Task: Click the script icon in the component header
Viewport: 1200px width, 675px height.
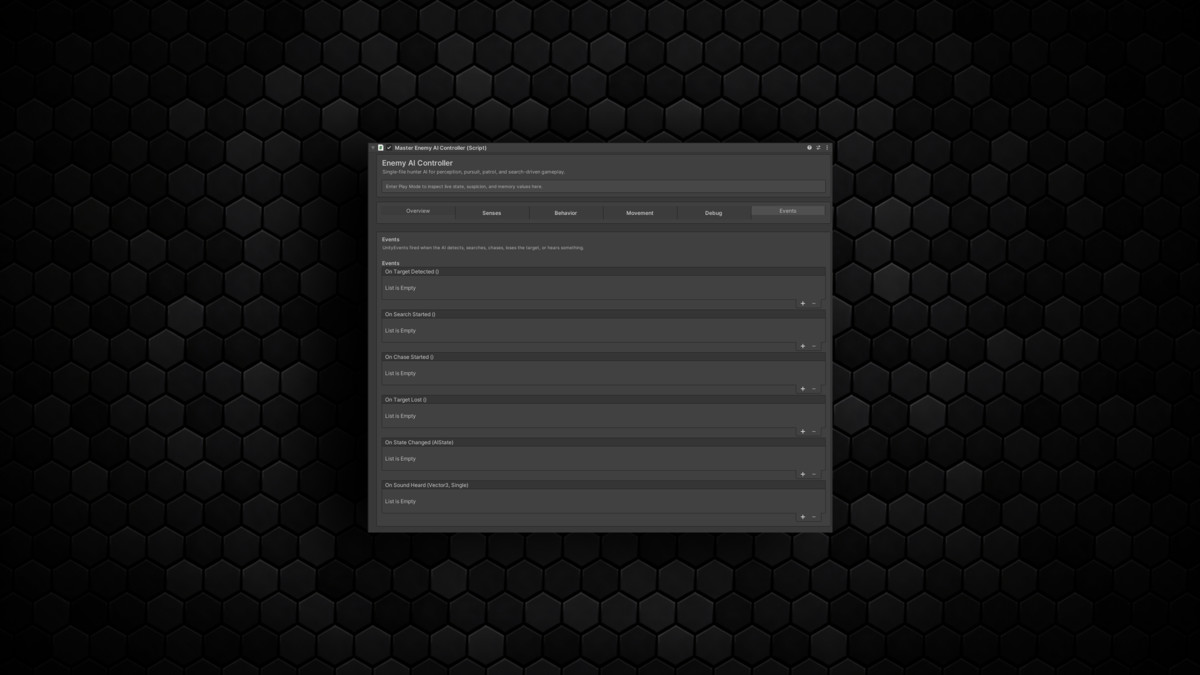Action: tap(381, 148)
